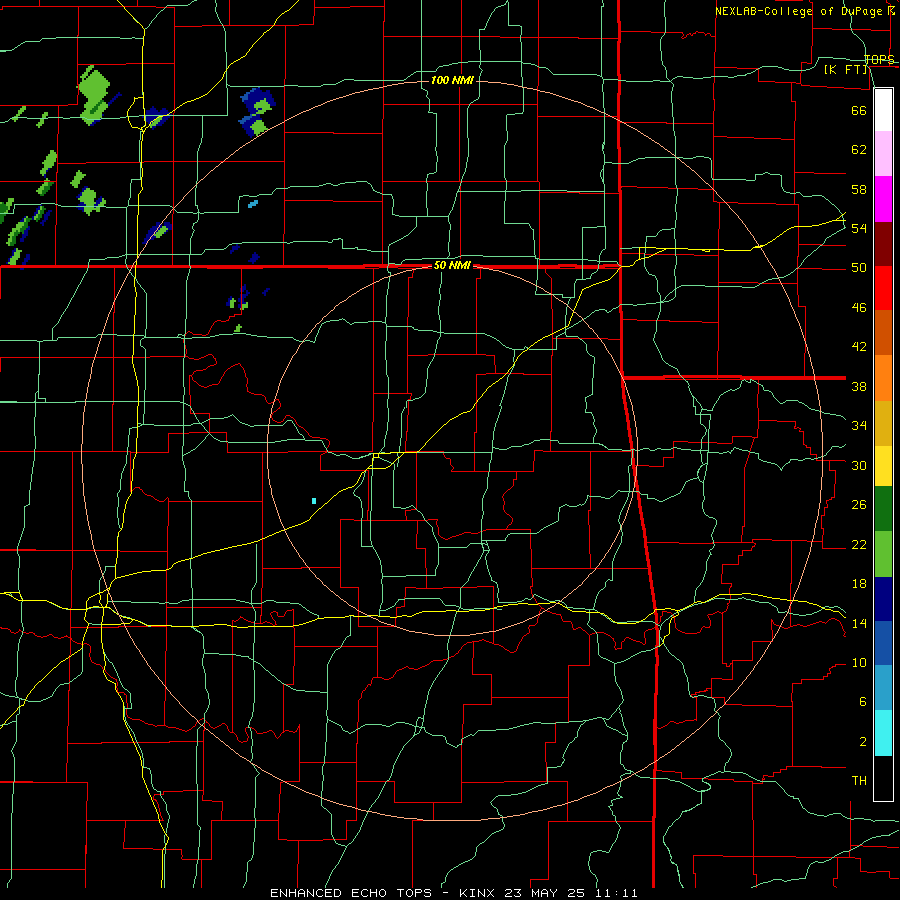Select the navy blue legend color band

coord(883,599)
